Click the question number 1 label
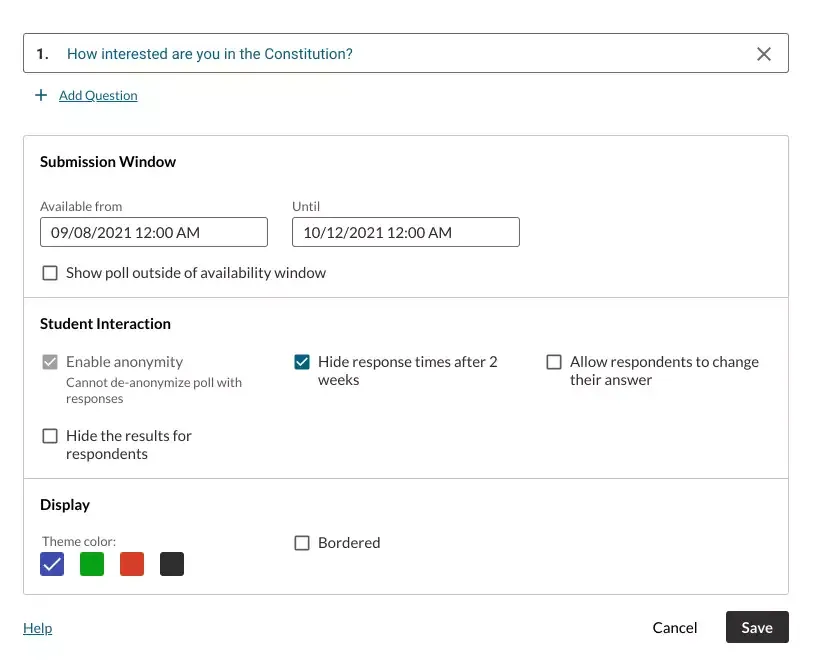This screenshot has width=815, height=668. click(42, 54)
